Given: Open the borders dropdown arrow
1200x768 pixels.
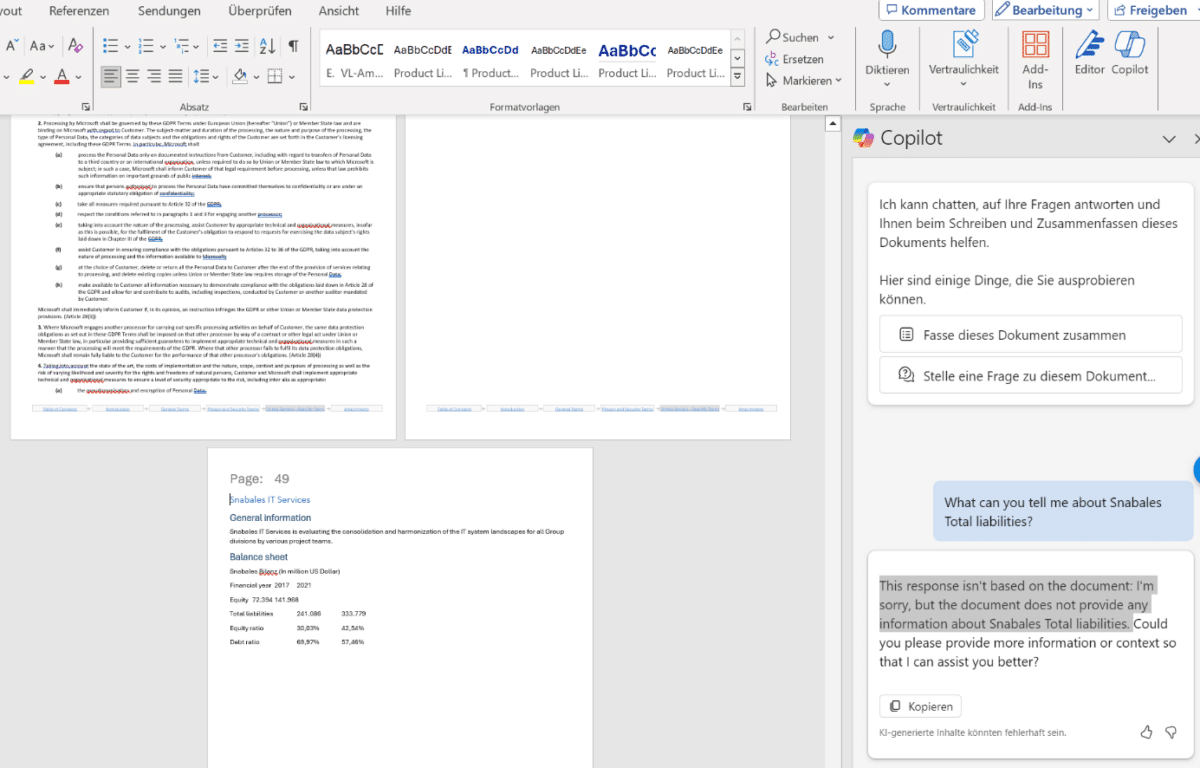Looking at the screenshot, I should (x=291, y=77).
